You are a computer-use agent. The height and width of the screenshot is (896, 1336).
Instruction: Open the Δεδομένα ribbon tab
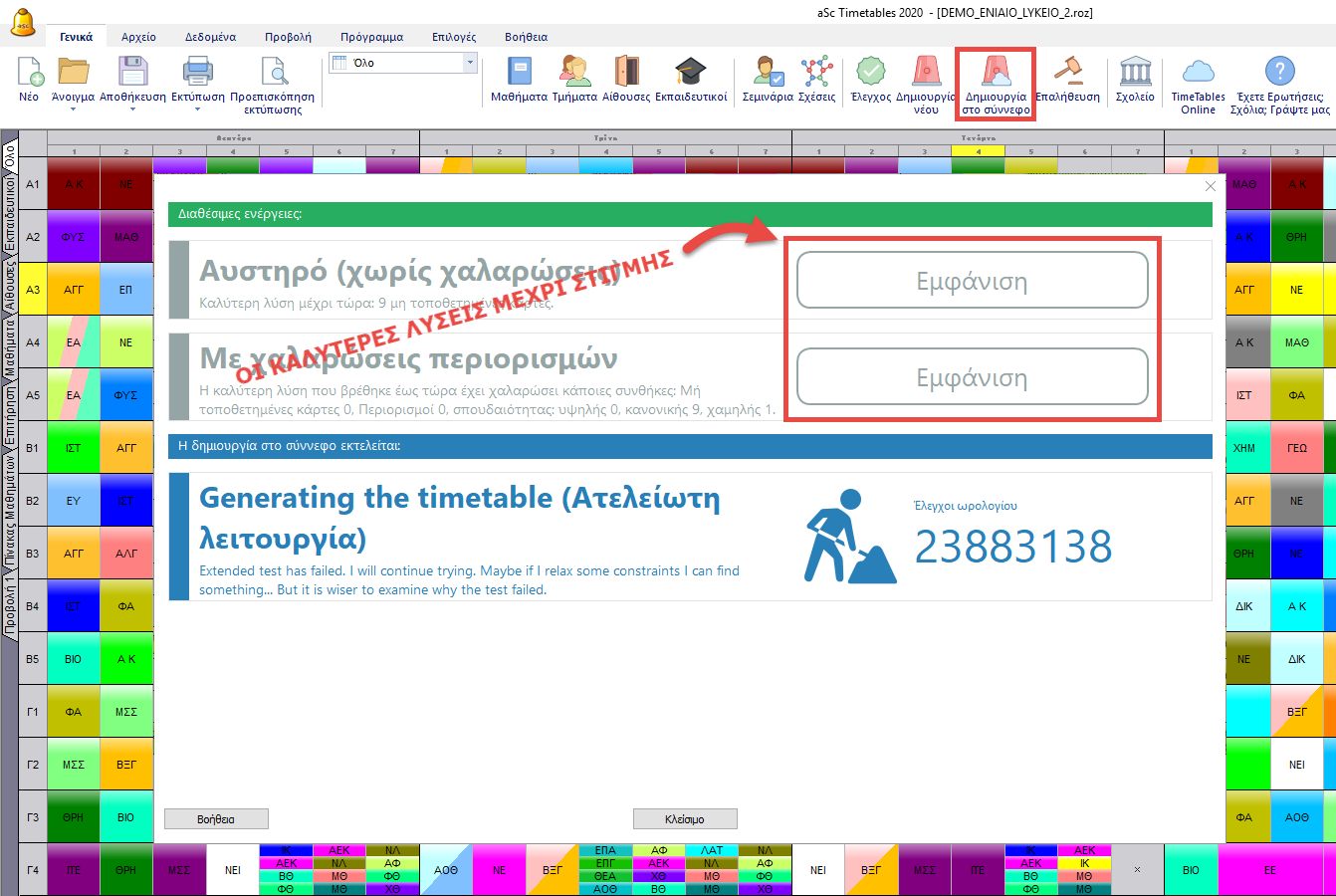point(210,37)
